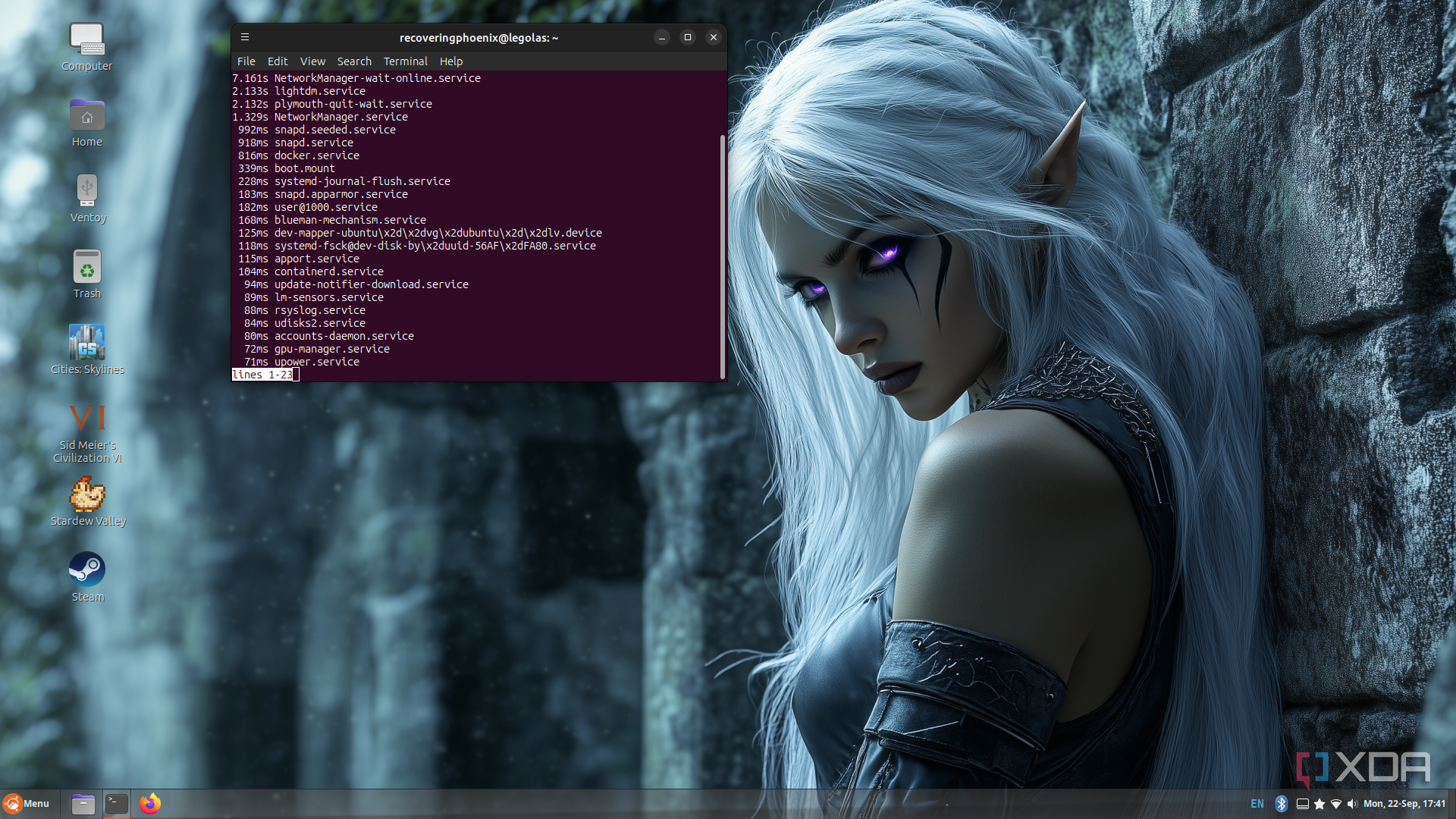
Task: Open the Terminal menu
Action: (x=405, y=61)
